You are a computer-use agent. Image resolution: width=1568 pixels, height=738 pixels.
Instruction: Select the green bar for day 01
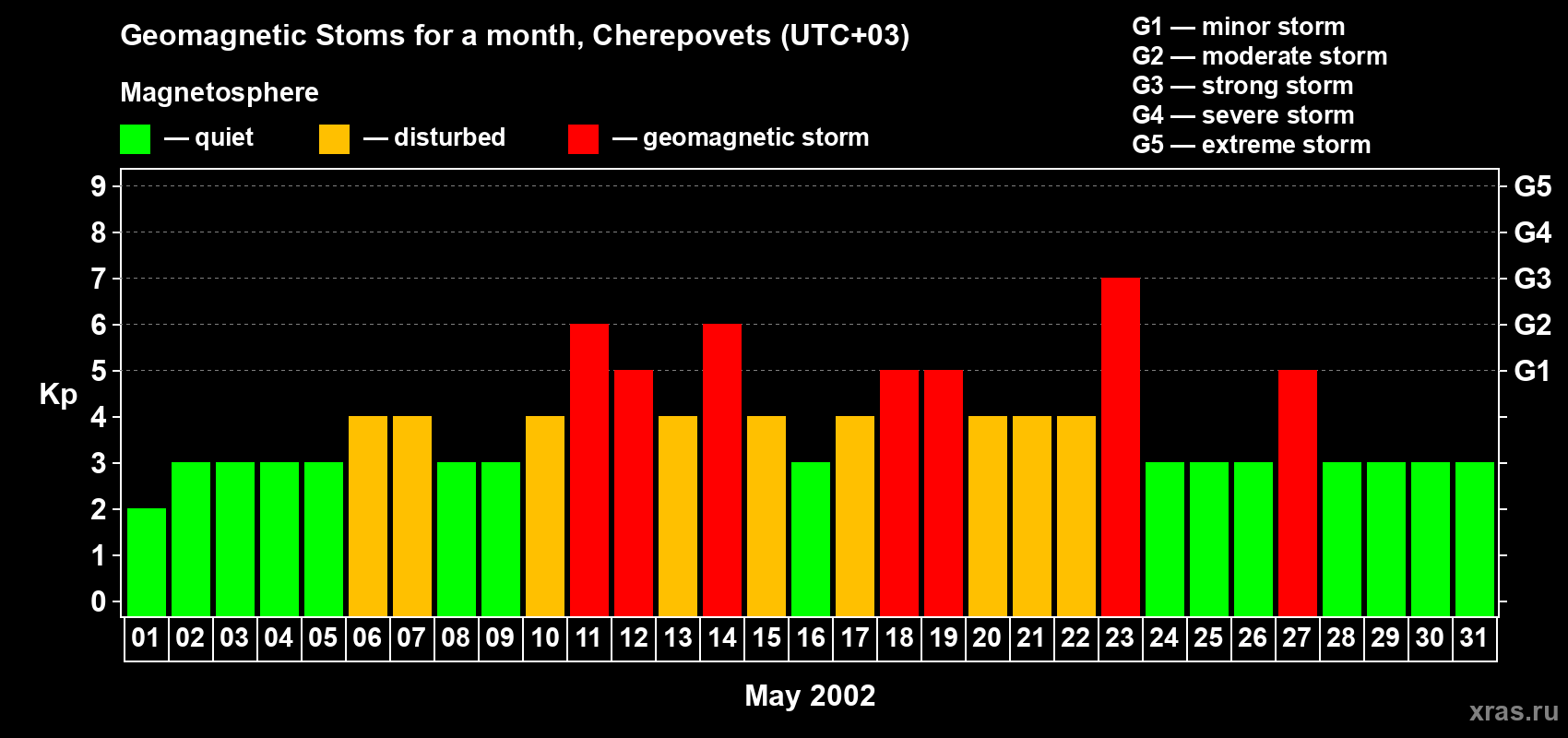click(x=147, y=562)
